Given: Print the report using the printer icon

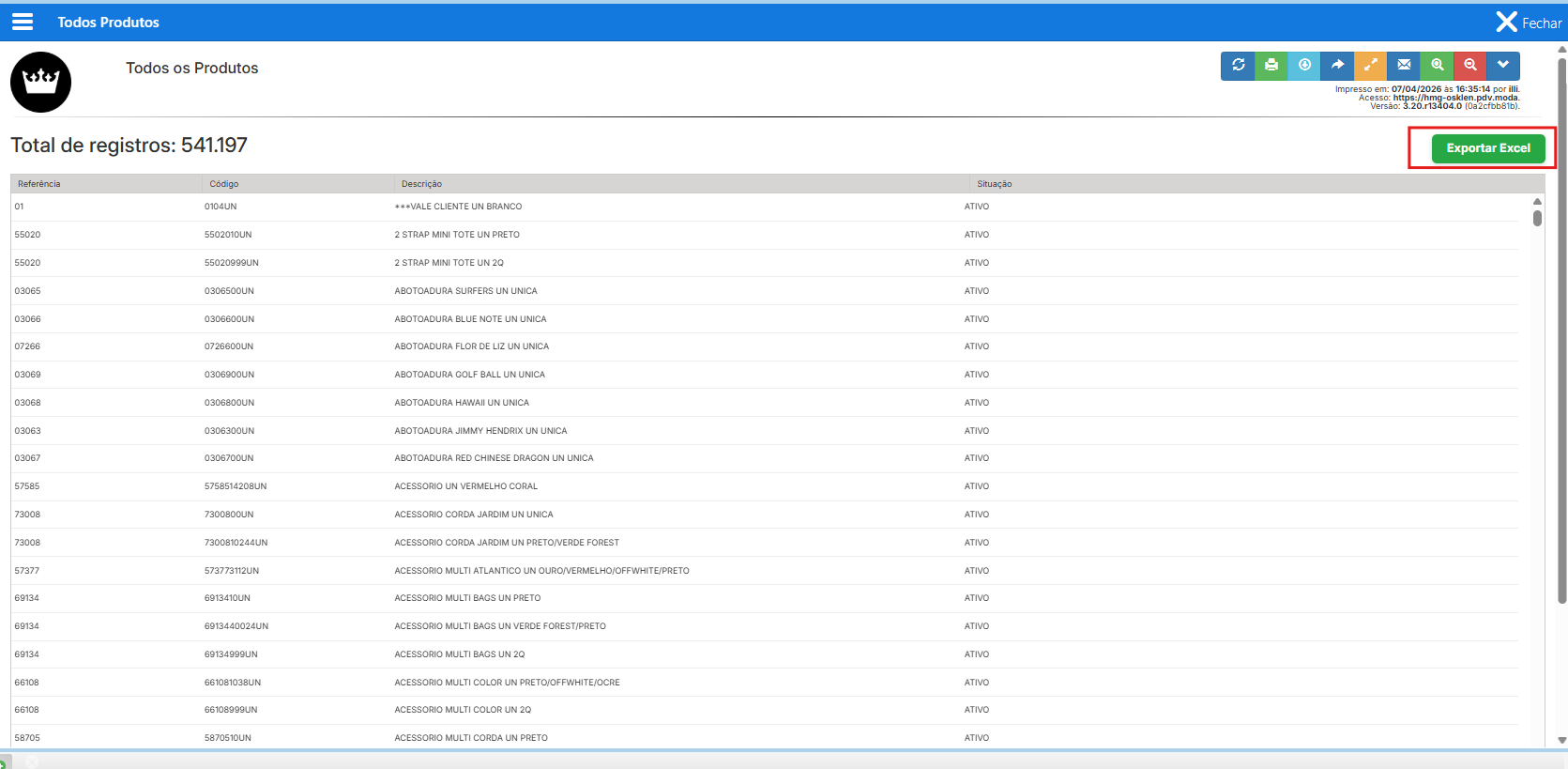Looking at the screenshot, I should (1271, 66).
